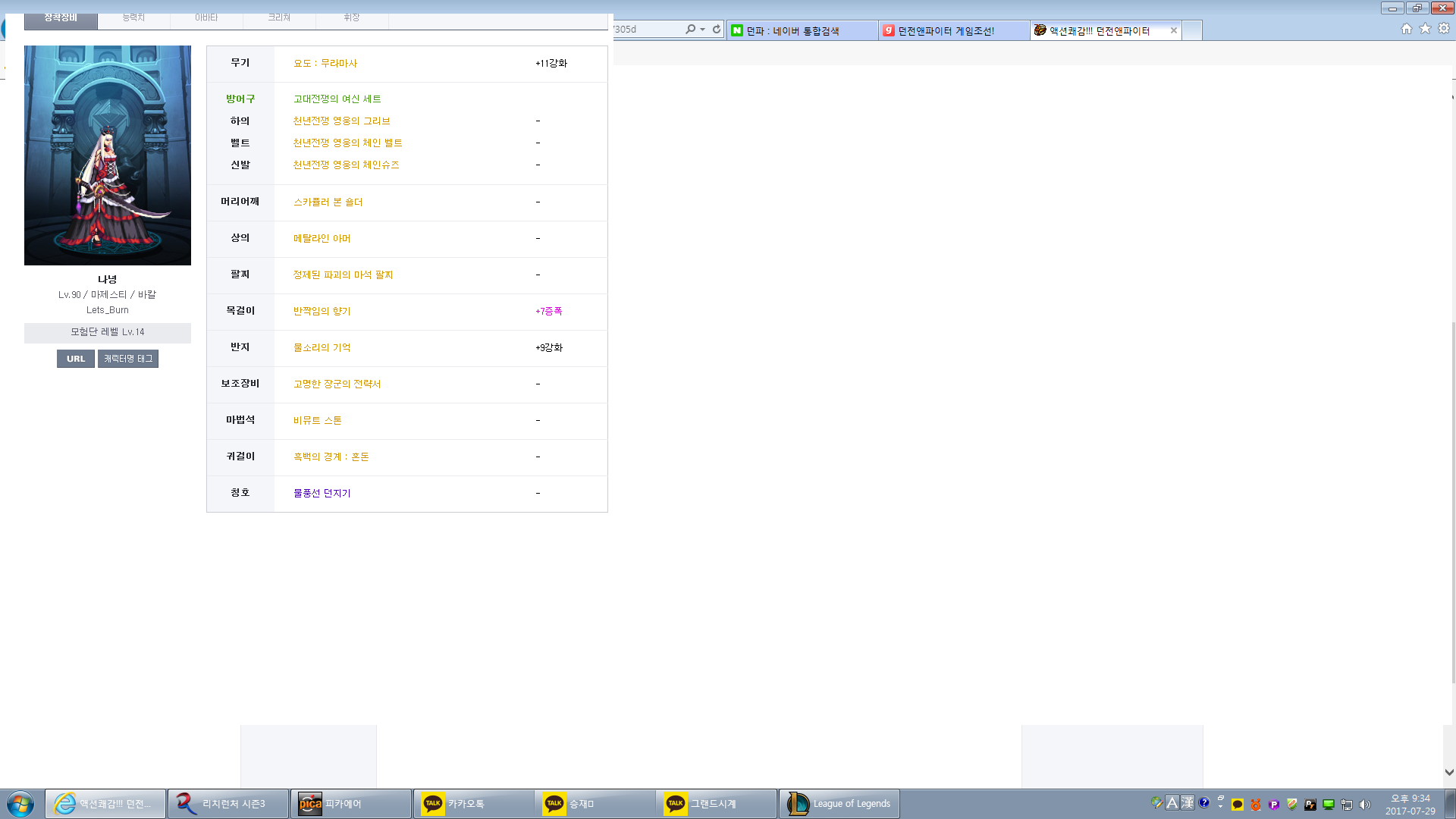Open a new browser tab
Image resolution: width=1456 pixels, height=819 pixels.
(x=1192, y=31)
